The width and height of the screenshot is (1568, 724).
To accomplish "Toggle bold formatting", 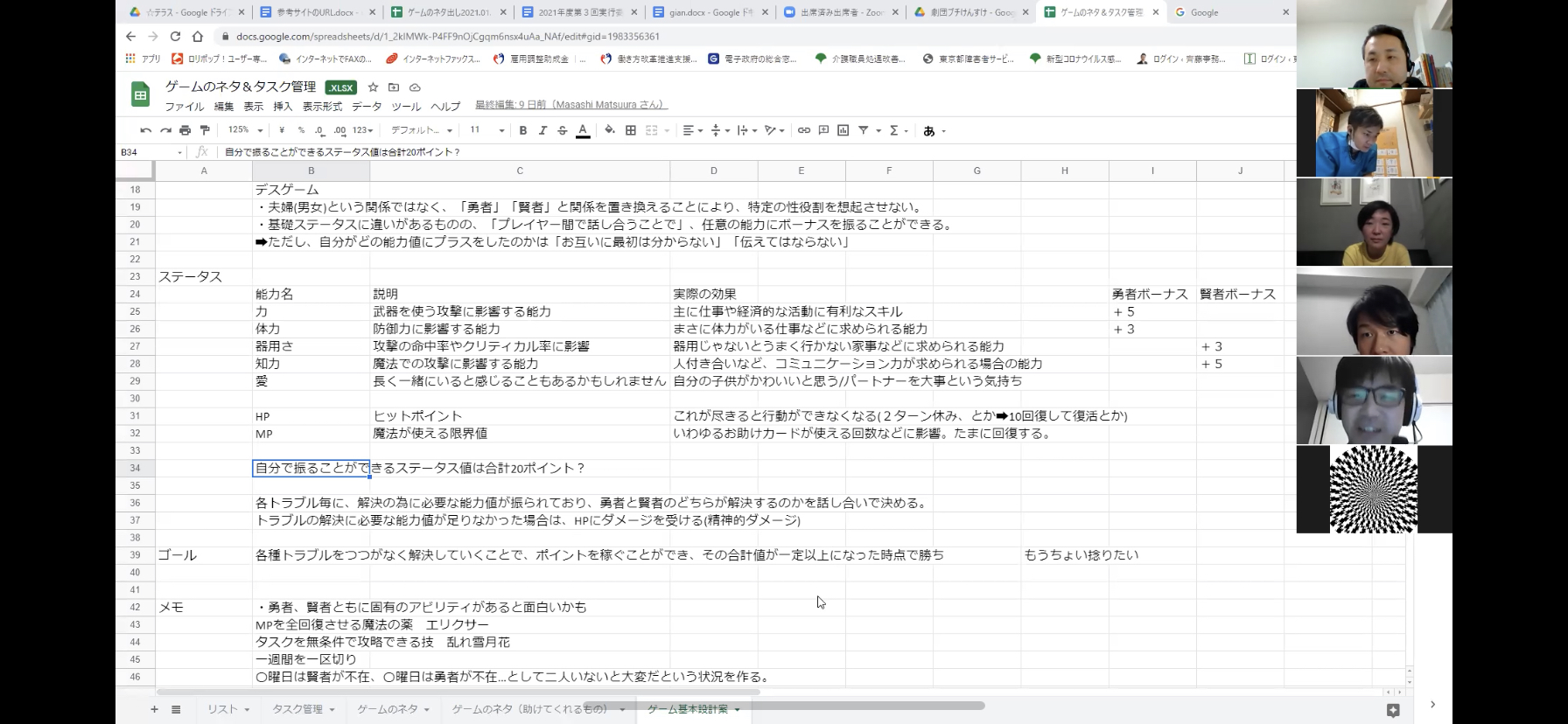I will coord(523,130).
